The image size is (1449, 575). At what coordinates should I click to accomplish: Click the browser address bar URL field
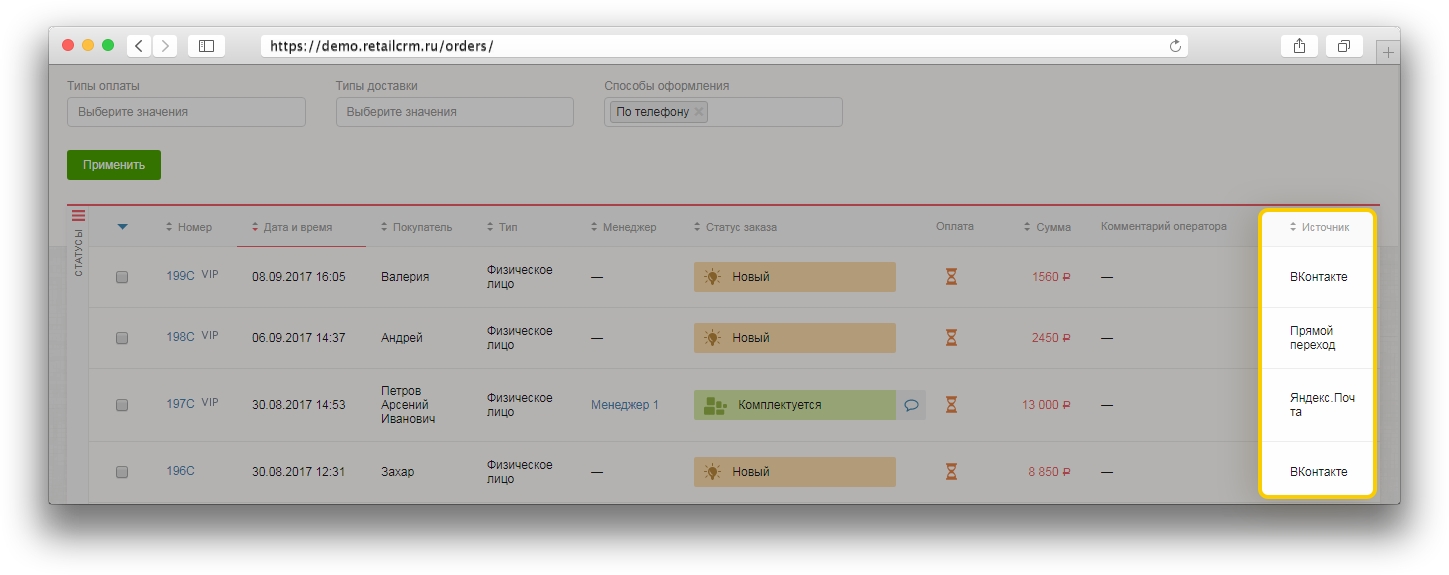(x=720, y=46)
